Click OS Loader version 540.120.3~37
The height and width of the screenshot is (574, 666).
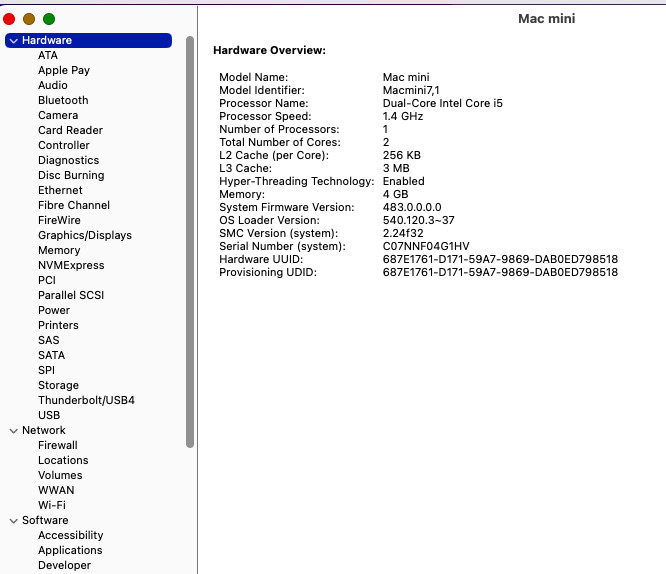[418, 220]
